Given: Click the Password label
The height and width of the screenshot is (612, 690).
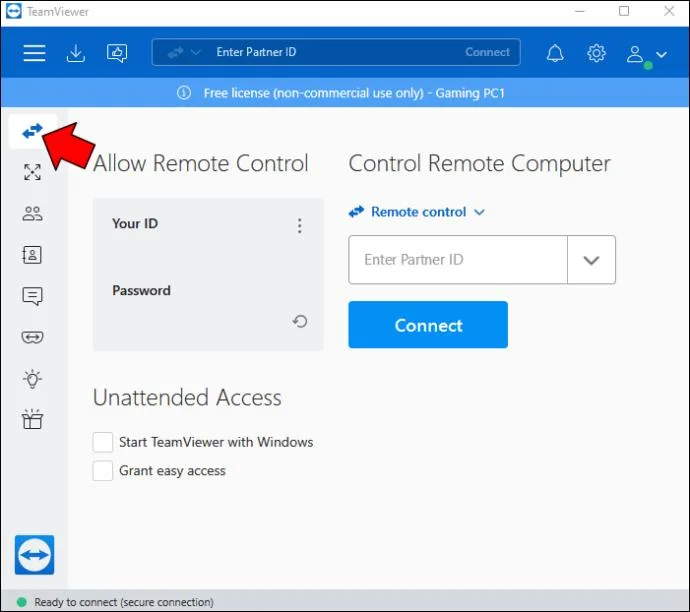Looking at the screenshot, I should (141, 290).
